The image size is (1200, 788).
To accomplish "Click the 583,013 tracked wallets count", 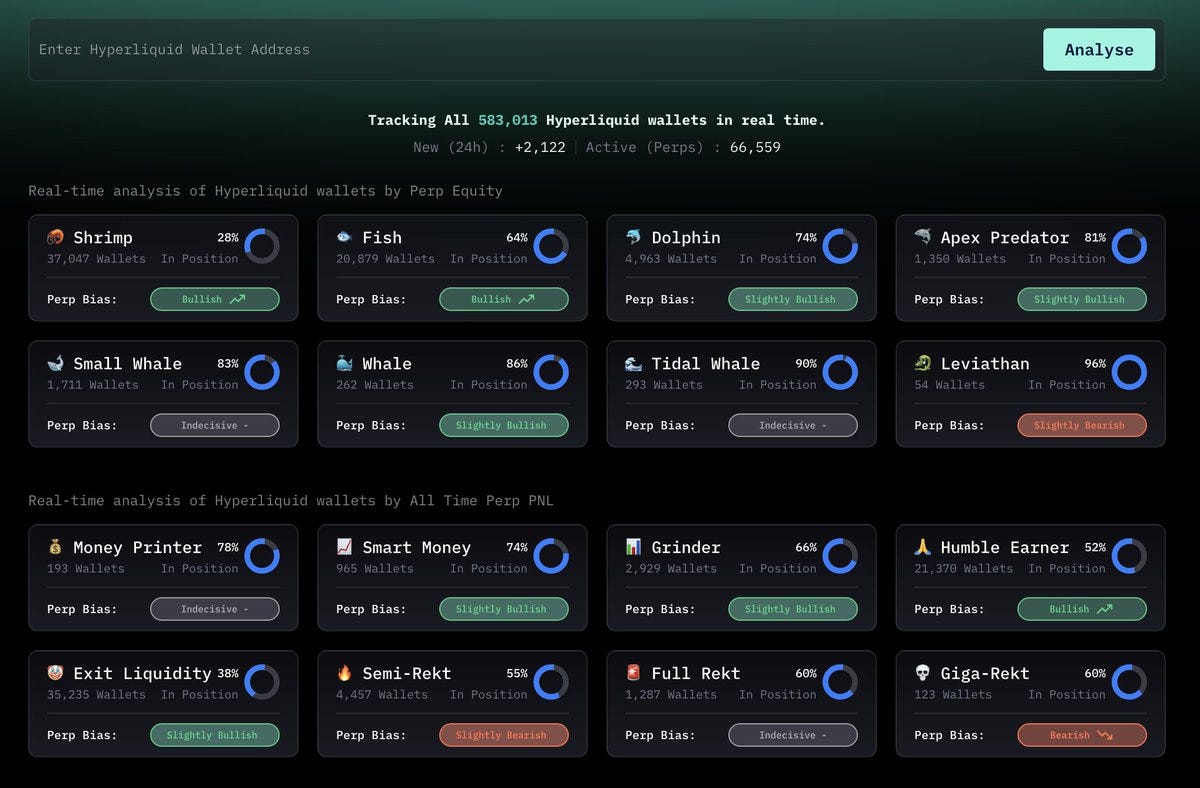I will pyautogui.click(x=507, y=120).
